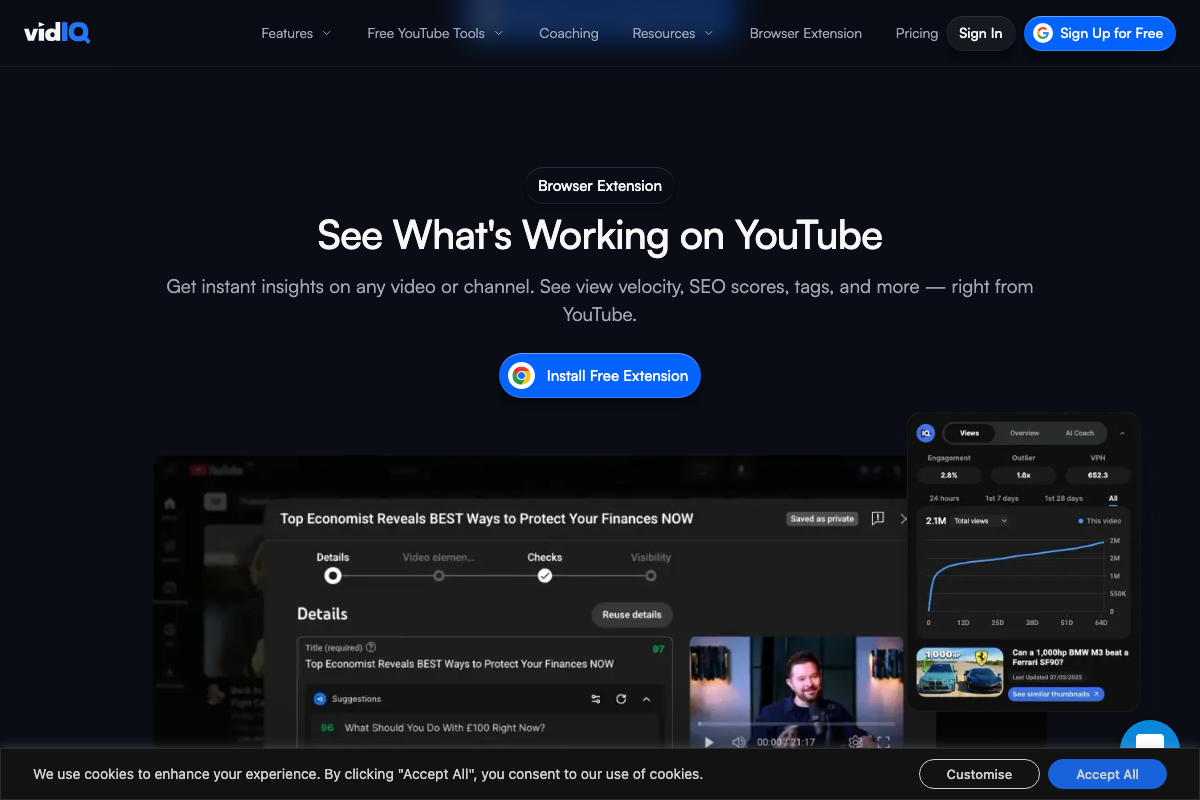
Task: Click the help icon next to Title (required)
Action: coord(371,648)
